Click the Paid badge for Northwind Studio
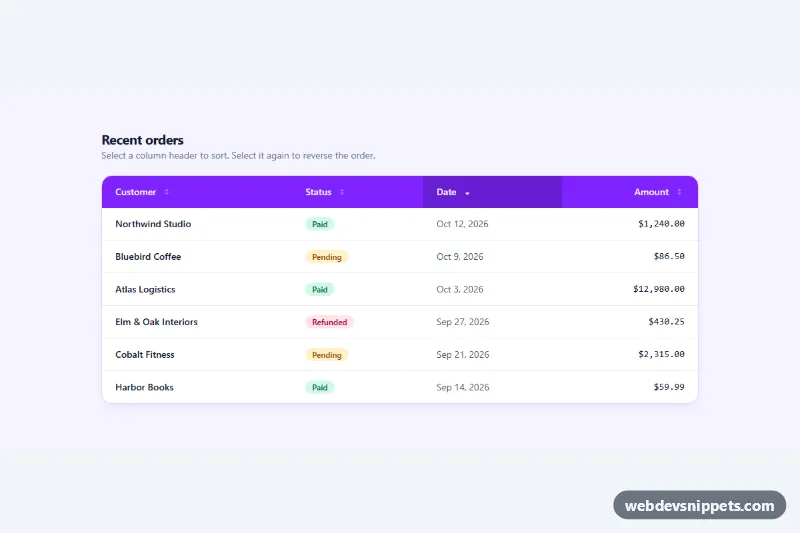Viewport: 800px width, 533px height. [320, 224]
